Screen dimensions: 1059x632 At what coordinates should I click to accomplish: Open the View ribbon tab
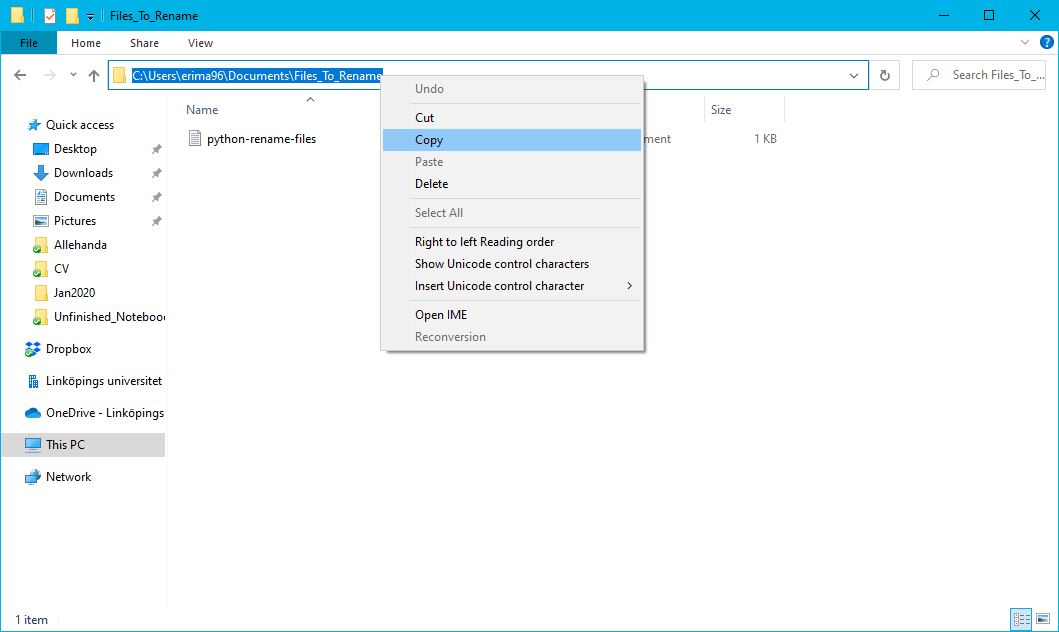point(200,43)
